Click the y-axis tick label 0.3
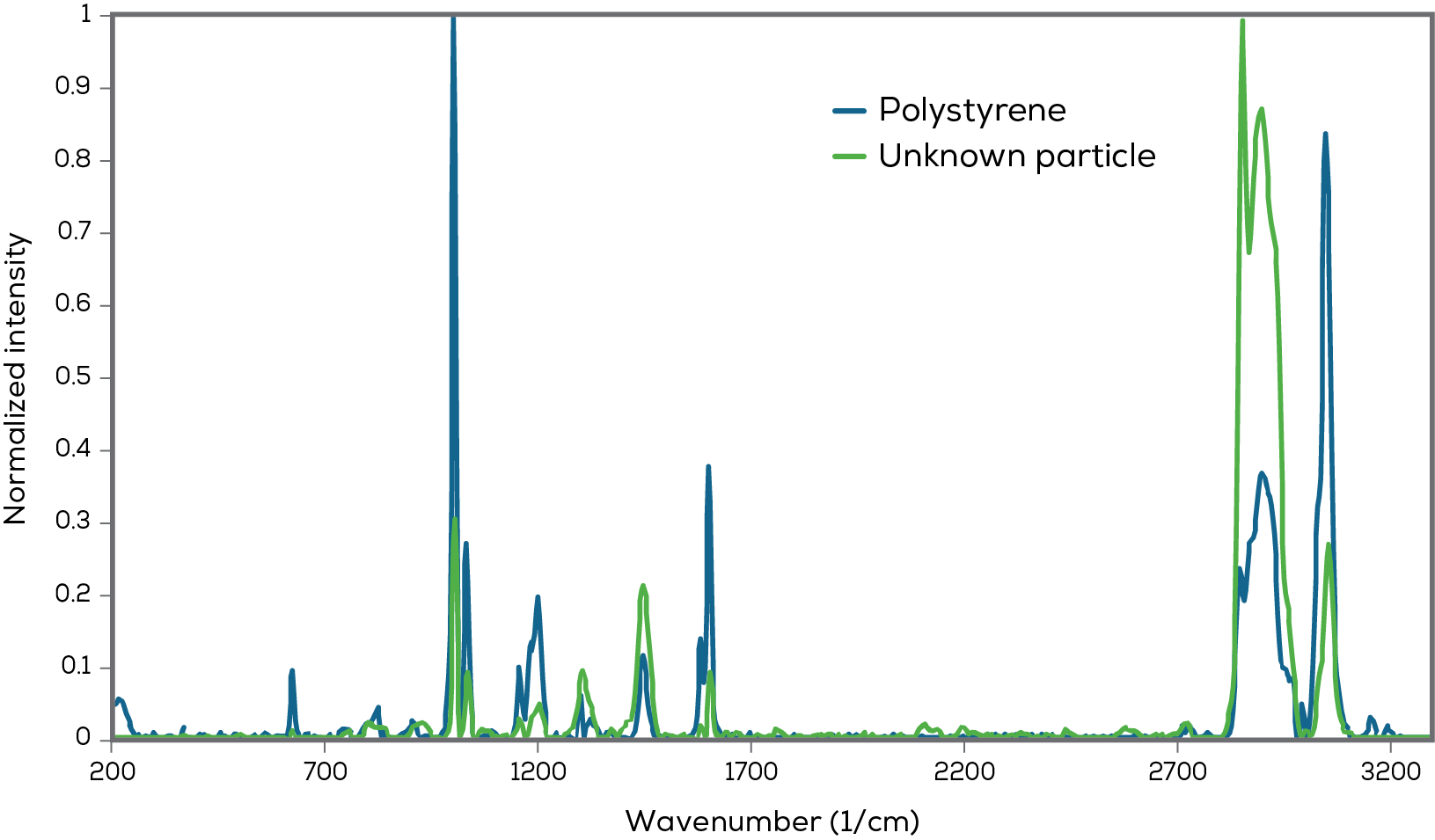Screen dimensions: 1435x840 click(73, 522)
